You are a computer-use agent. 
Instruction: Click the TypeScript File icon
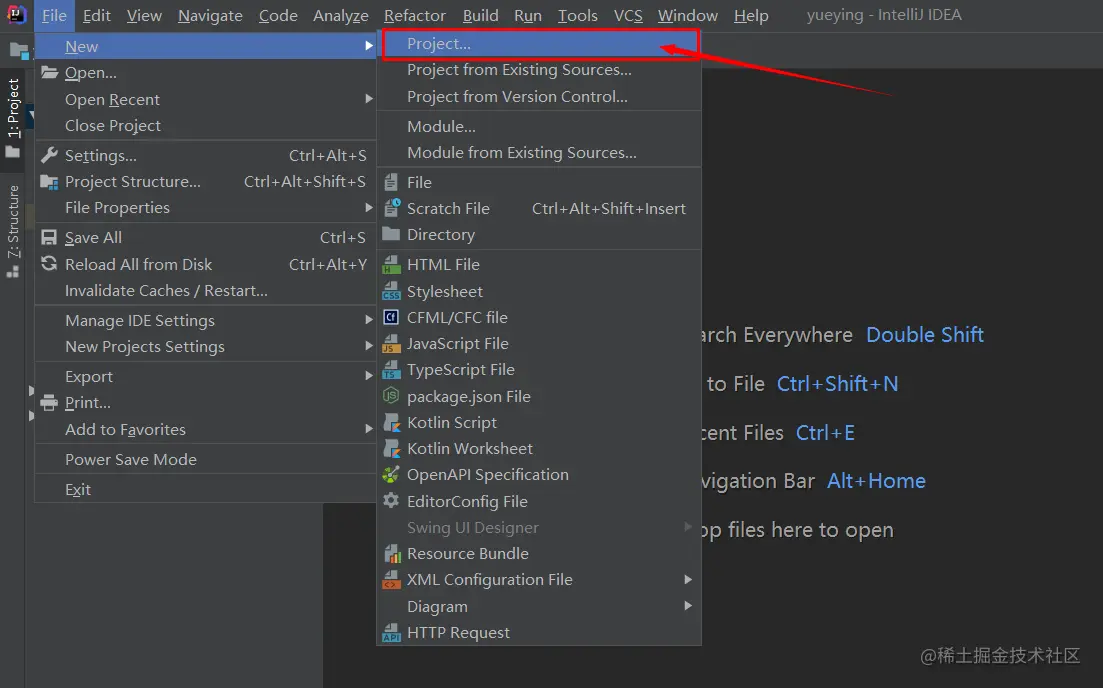tap(391, 370)
